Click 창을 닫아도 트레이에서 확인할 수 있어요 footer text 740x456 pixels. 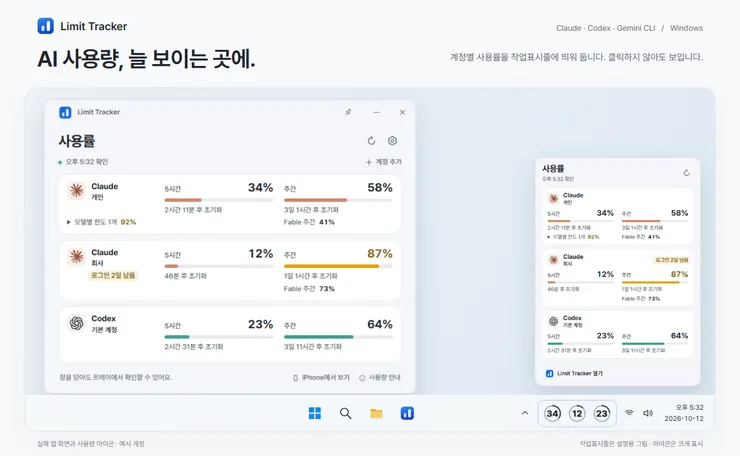coord(116,377)
